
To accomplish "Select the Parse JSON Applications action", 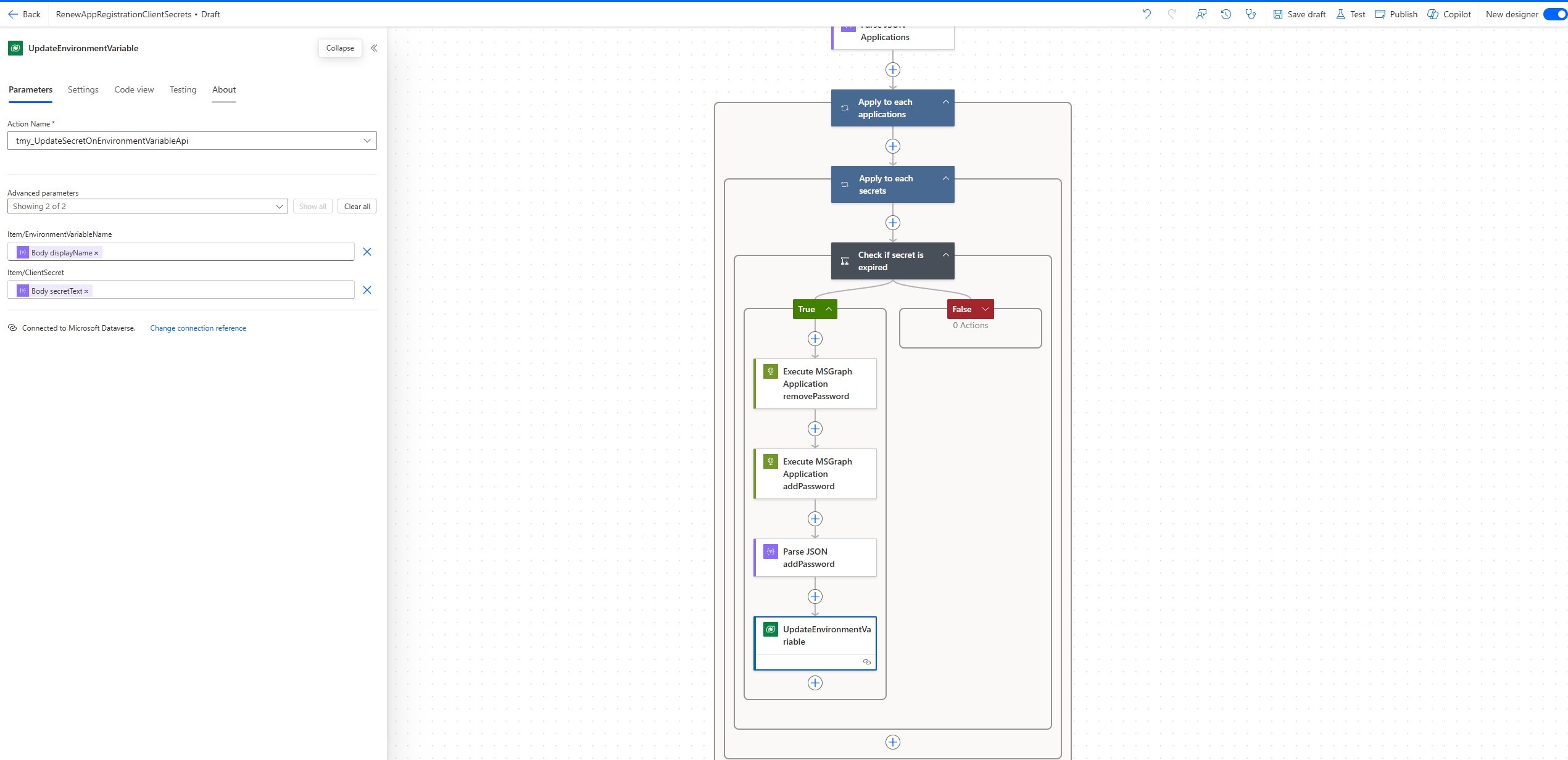I will (892, 37).
